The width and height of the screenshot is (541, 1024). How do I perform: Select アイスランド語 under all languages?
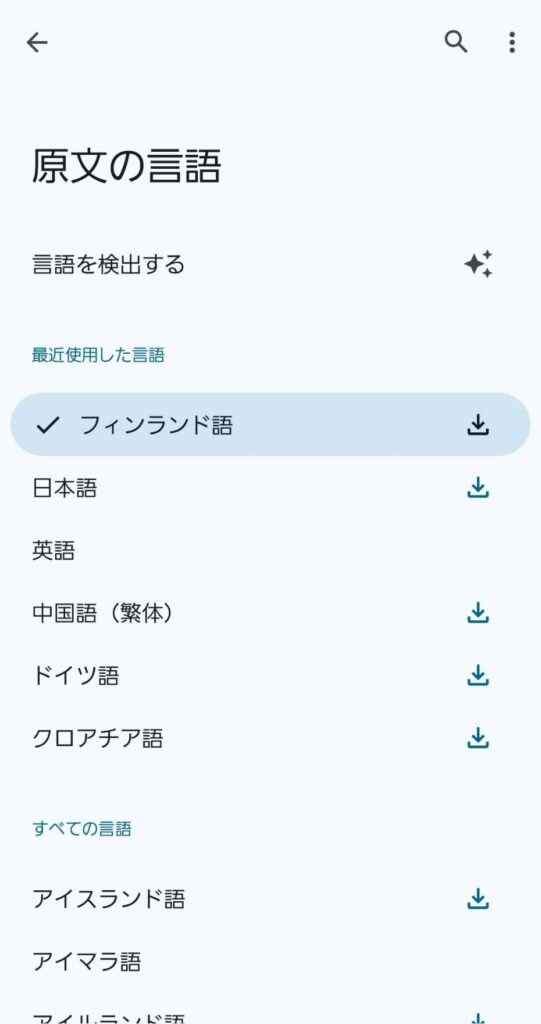[270, 899]
